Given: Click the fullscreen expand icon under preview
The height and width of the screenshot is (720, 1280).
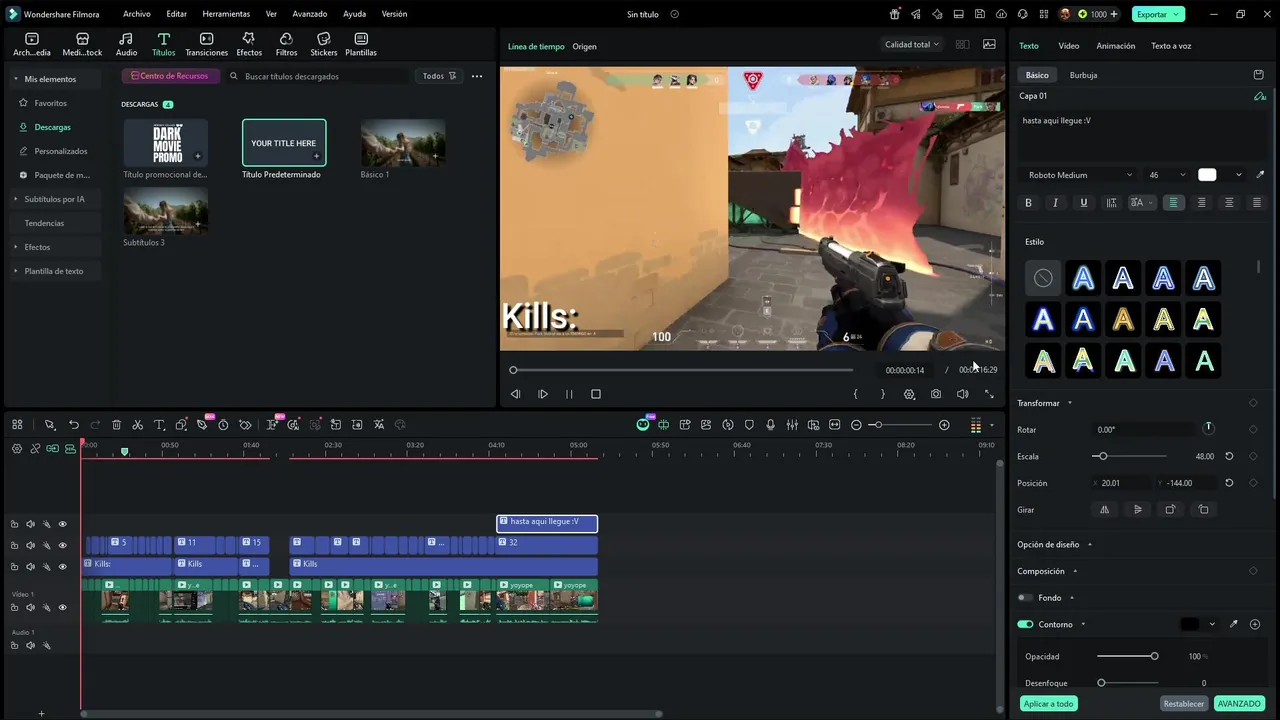Looking at the screenshot, I should point(989,394).
